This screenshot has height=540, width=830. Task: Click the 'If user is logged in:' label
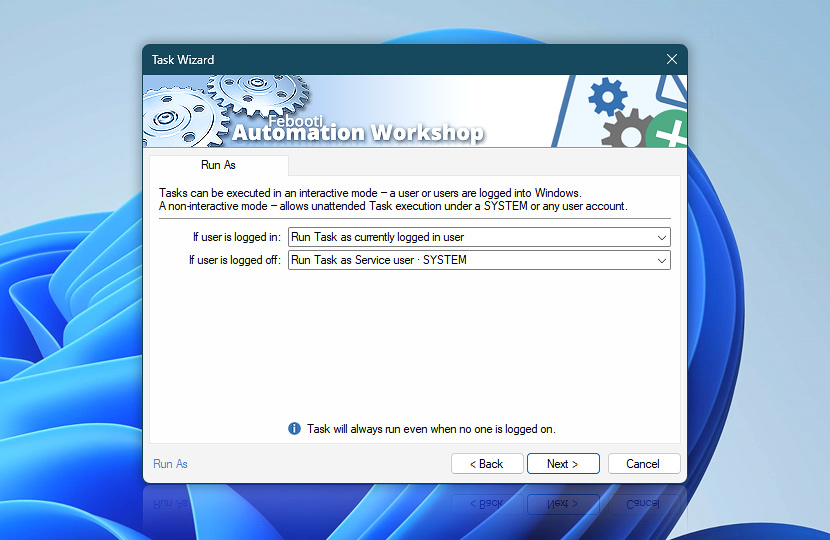237,237
